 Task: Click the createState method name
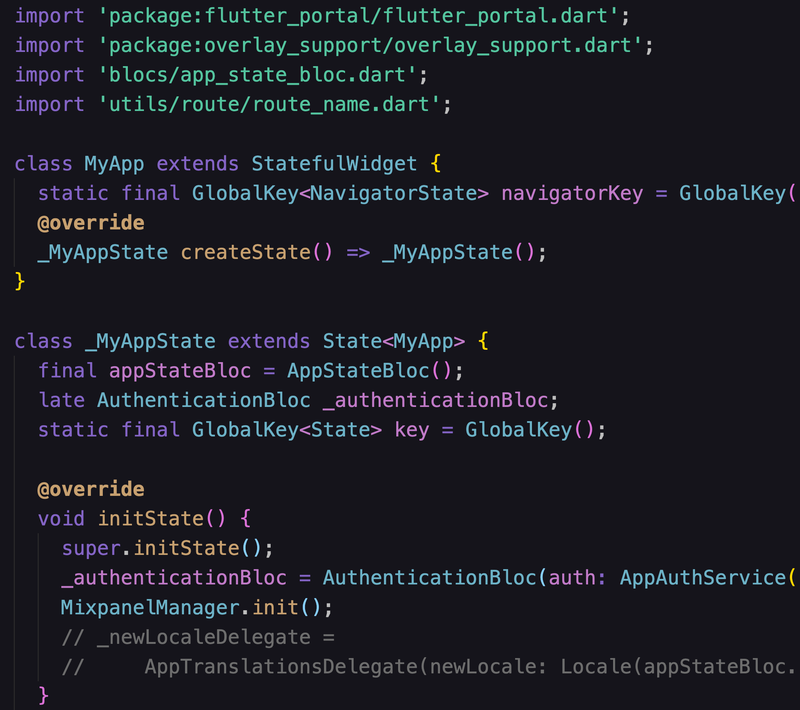click(245, 251)
